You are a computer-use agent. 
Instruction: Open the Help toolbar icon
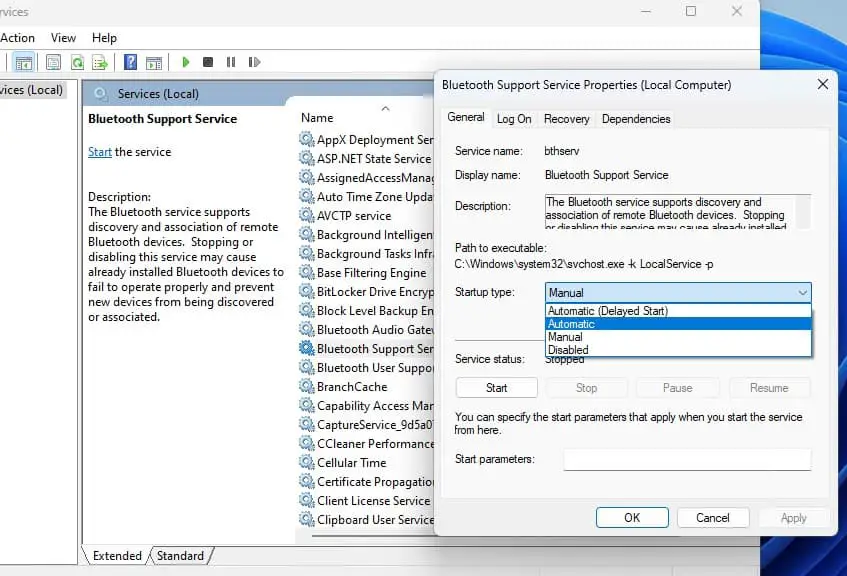(130, 62)
